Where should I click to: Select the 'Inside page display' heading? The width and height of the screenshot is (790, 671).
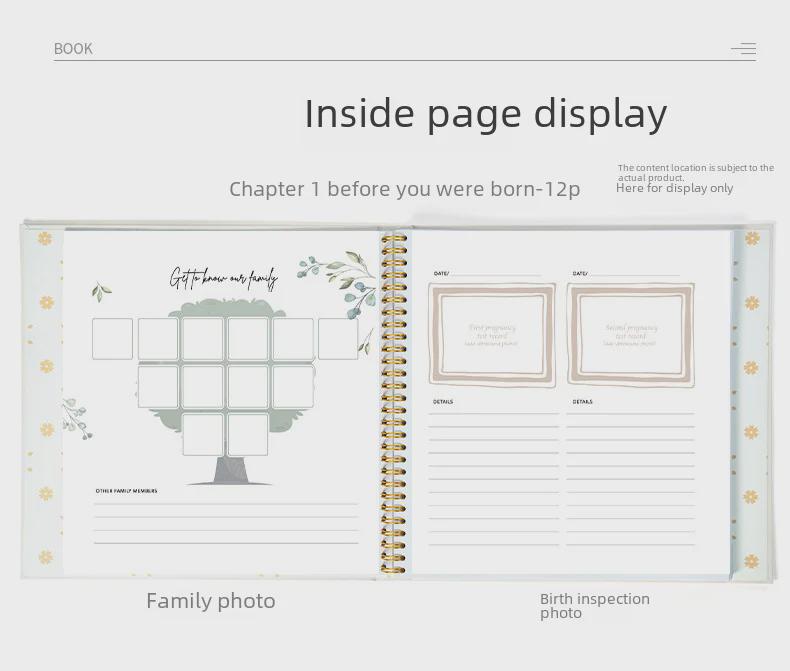pos(486,114)
